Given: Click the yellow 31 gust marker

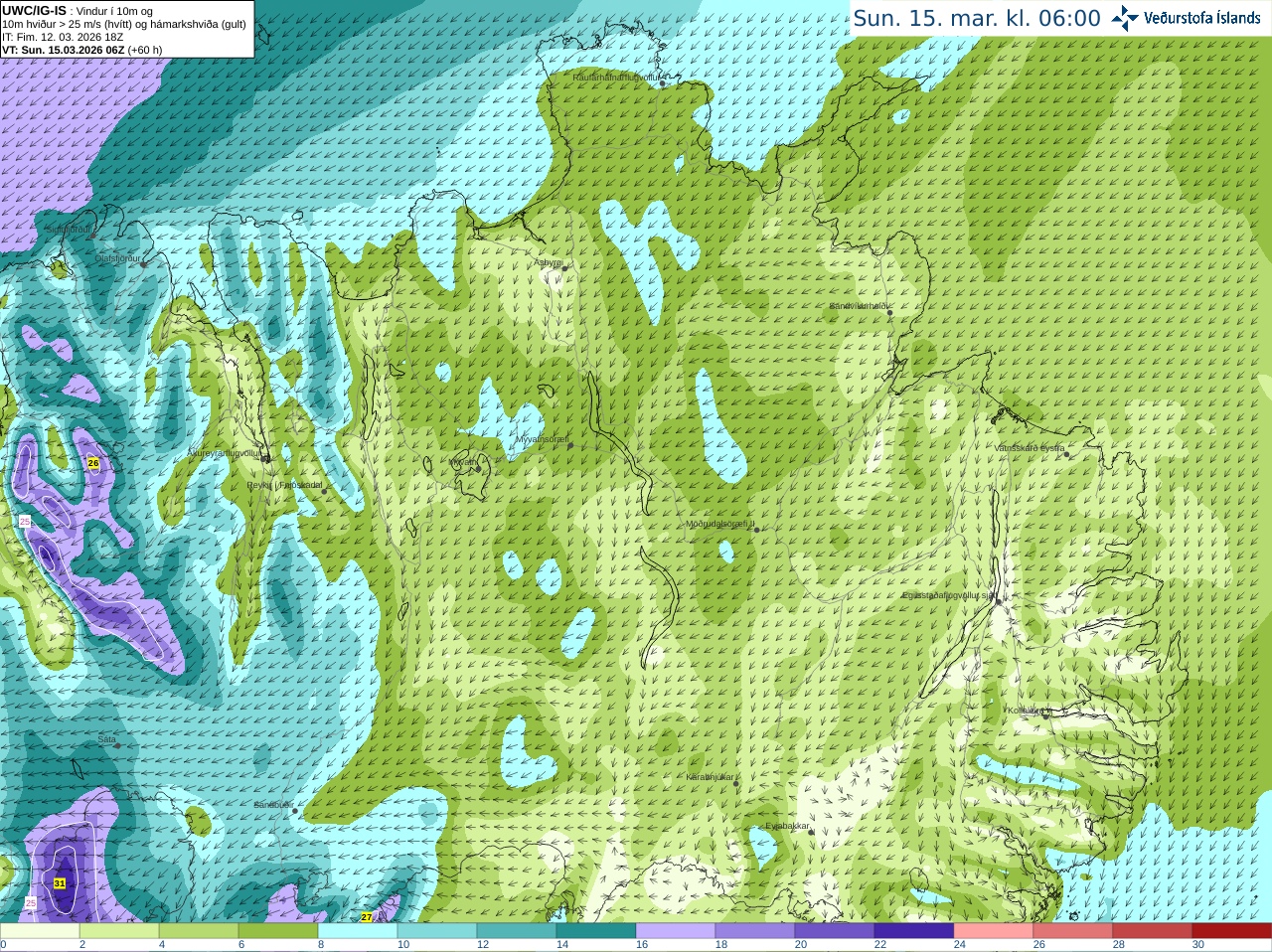Looking at the screenshot, I should point(60,883).
